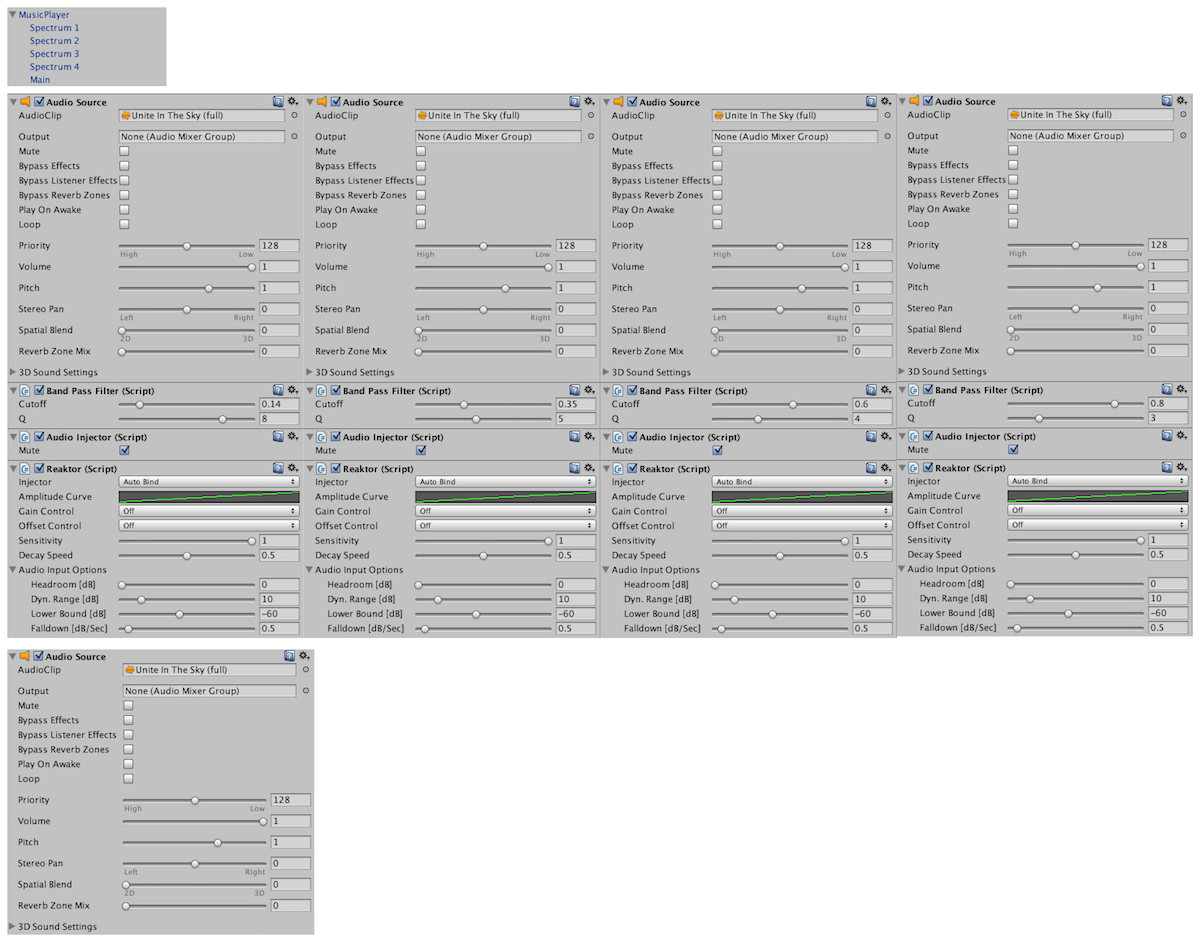Open gear menu of Audio Source above Cutoff 0.14 filter
The width and height of the screenshot is (1200, 942).
(x=293, y=102)
